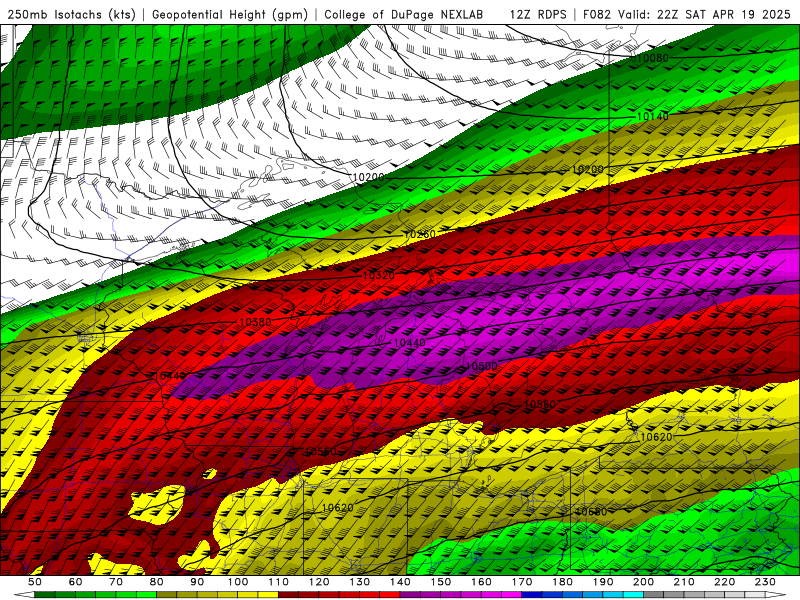800x600 pixels.
Task: Click the '250mb Isotachs (kts)' title text
Action: point(72,15)
